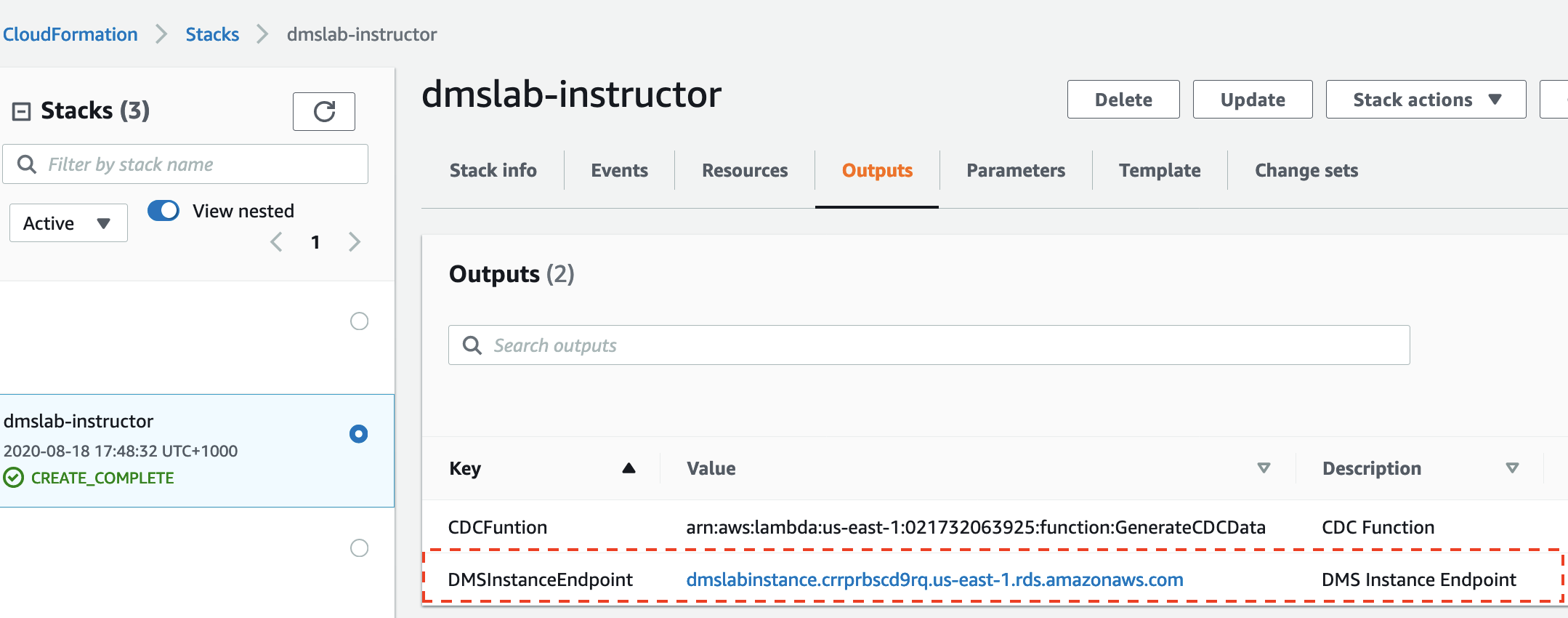Open the Template tab
The width and height of the screenshot is (1568, 618).
pyautogui.click(x=1160, y=170)
